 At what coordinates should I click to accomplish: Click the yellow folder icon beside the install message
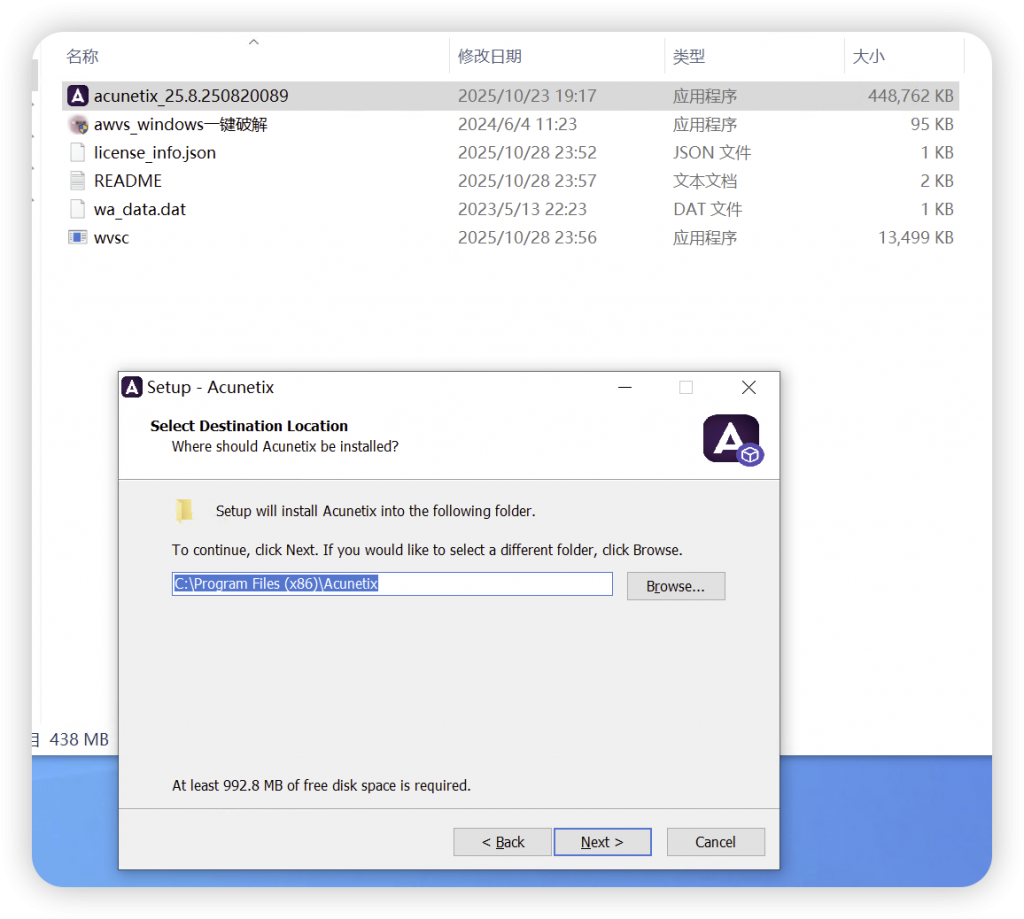(x=184, y=509)
